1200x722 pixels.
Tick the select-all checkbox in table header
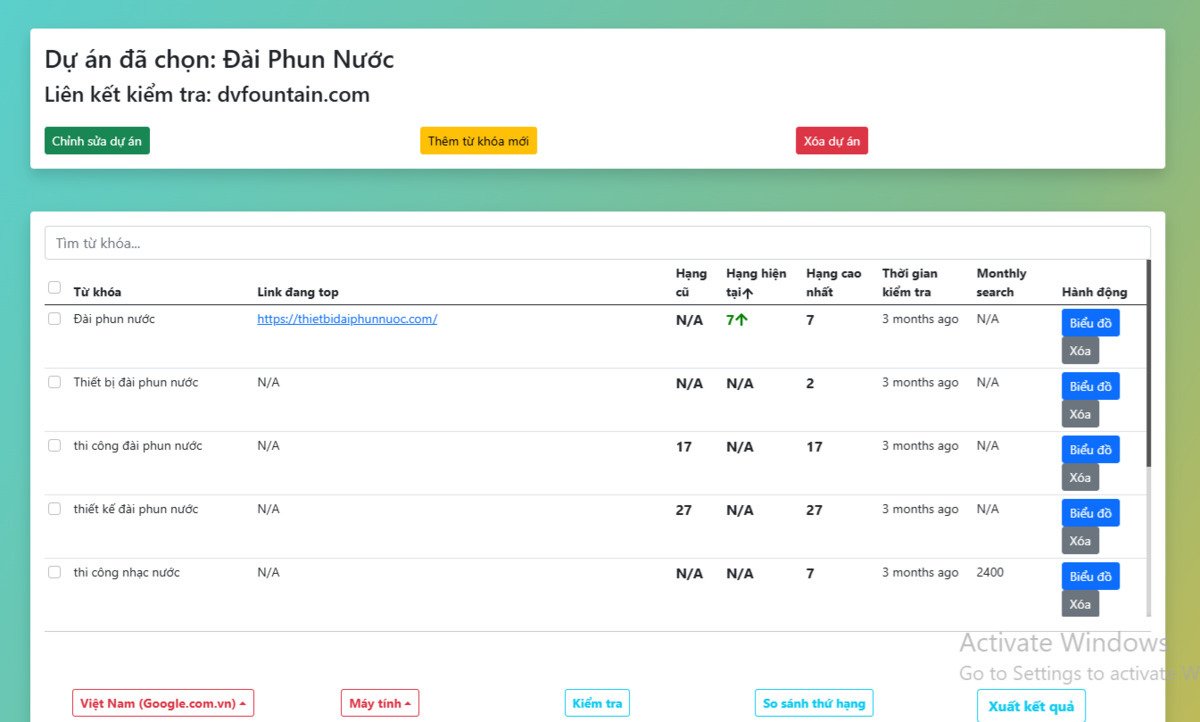coord(55,288)
